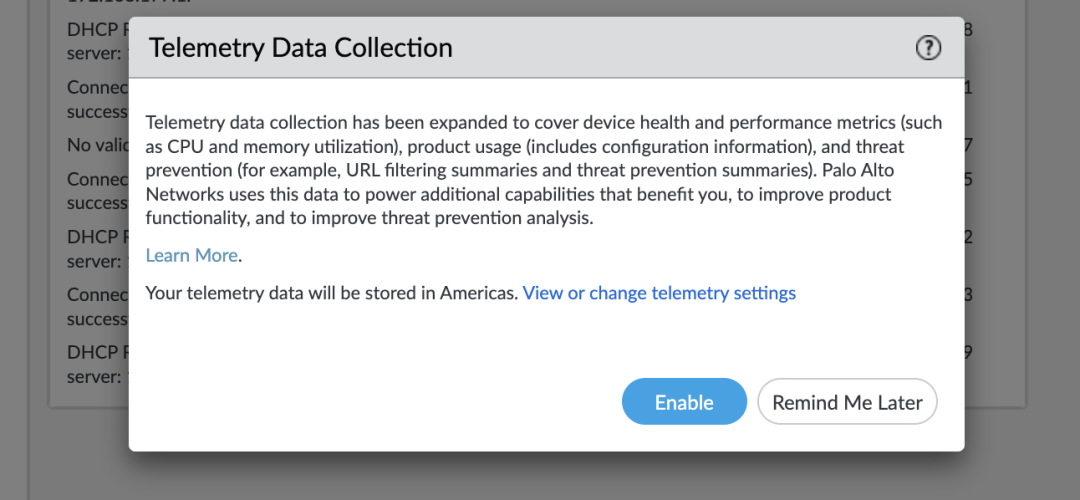Click the digit 9 right of dialog
The image size is (1080, 500).
[968, 352]
